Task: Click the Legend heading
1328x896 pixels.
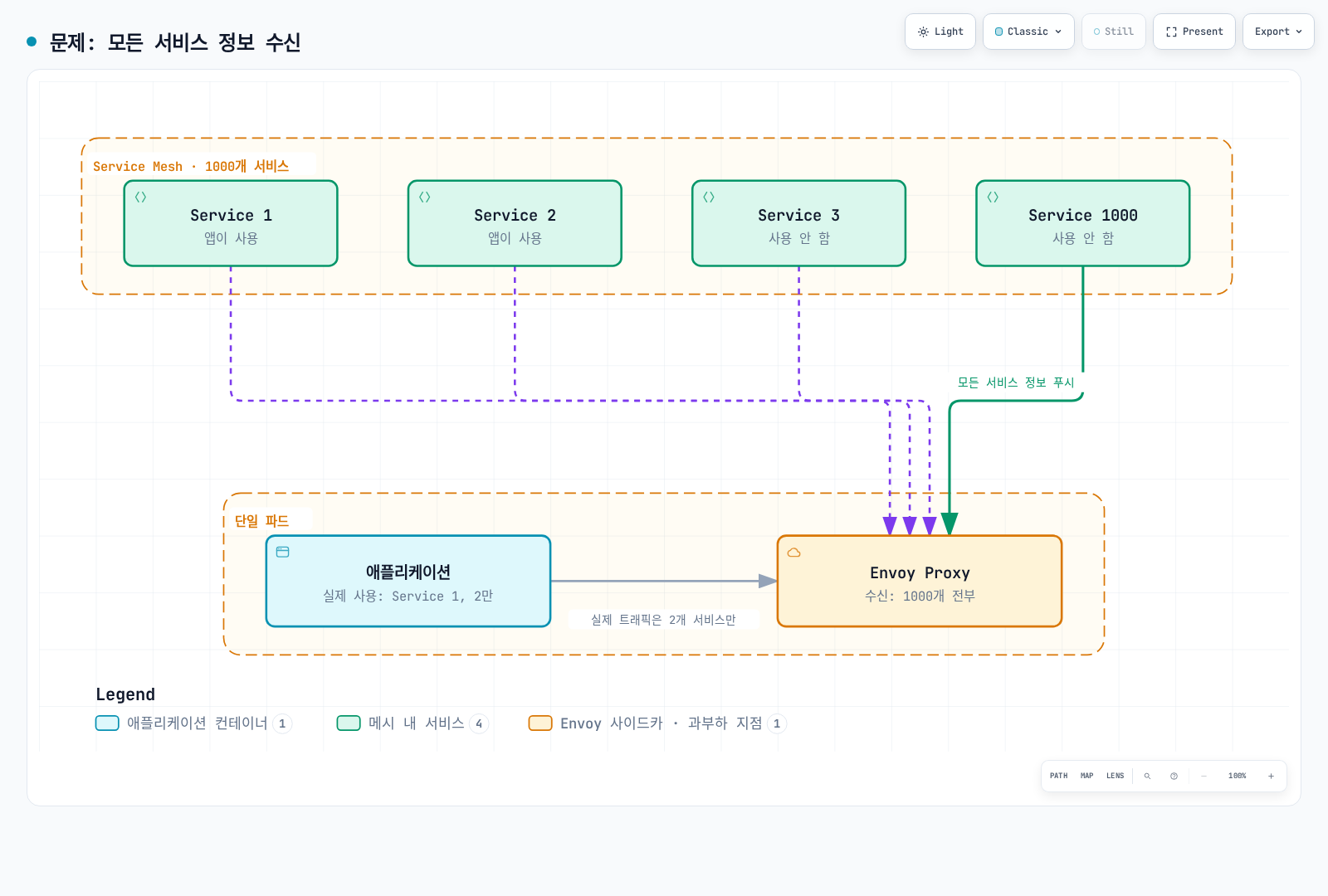Action: [x=125, y=694]
